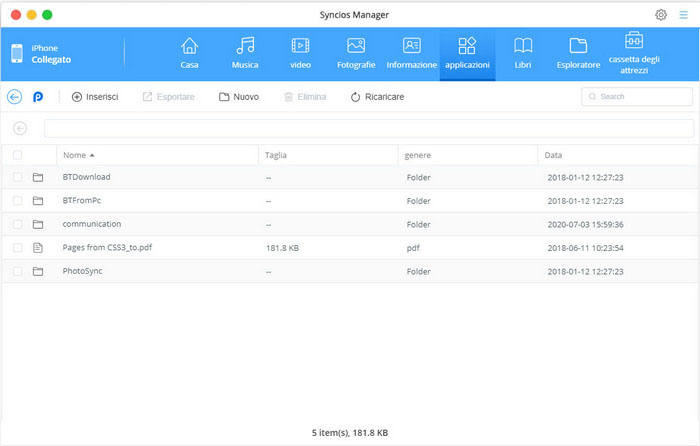Click the blue back arrow icon
The image size is (700, 446).
[14, 96]
